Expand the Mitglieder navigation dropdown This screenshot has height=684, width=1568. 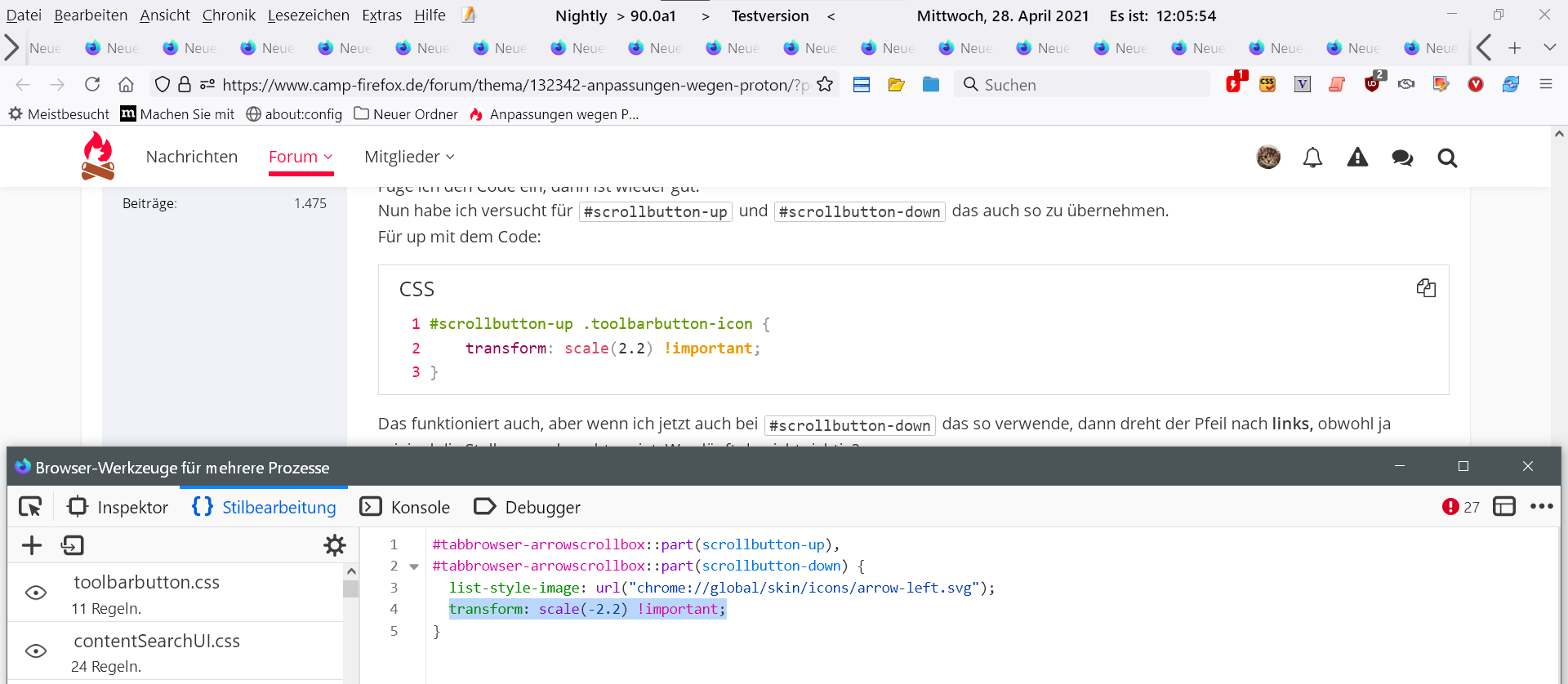click(x=409, y=157)
